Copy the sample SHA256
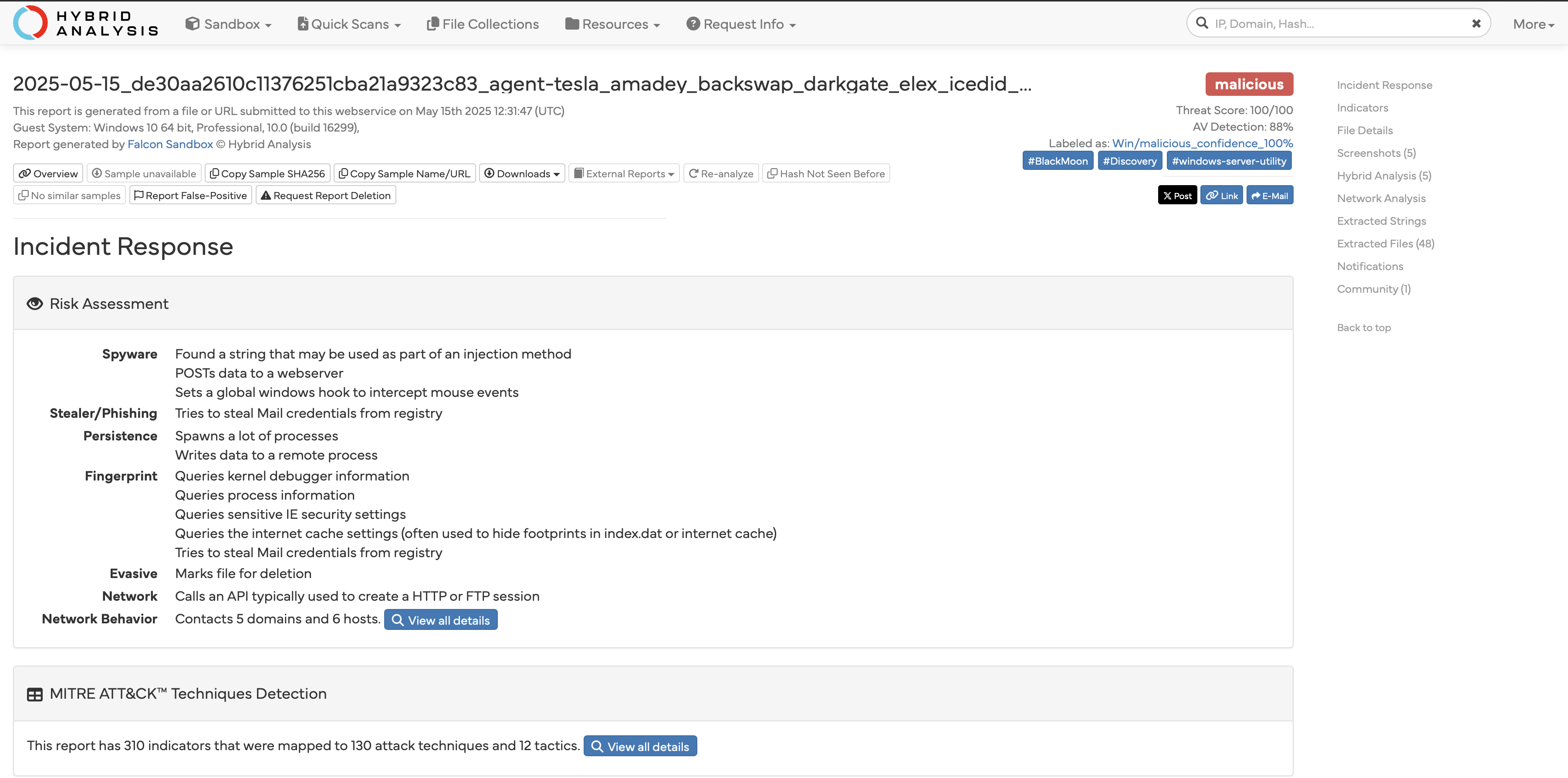 (267, 173)
